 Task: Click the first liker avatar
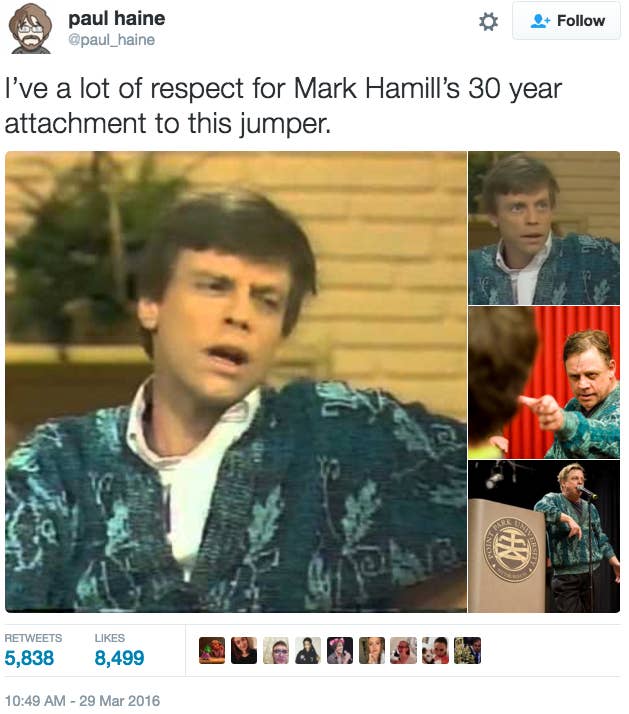212,650
